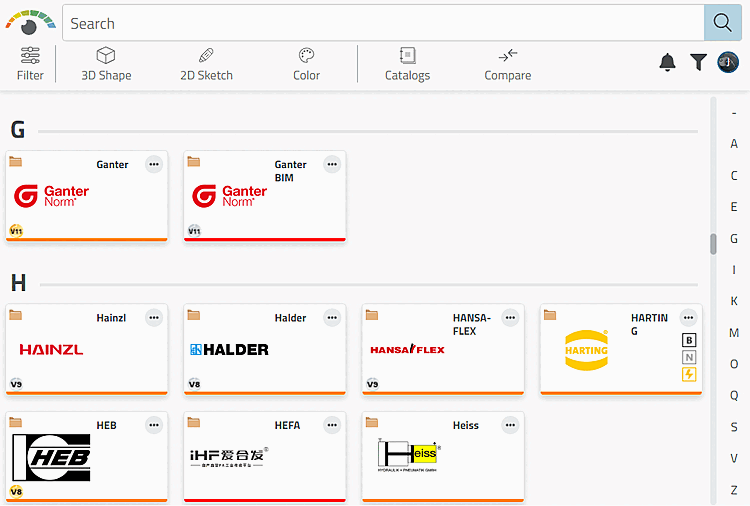
Task: Open more options for Hainzl catalog
Action: pyautogui.click(x=154, y=318)
